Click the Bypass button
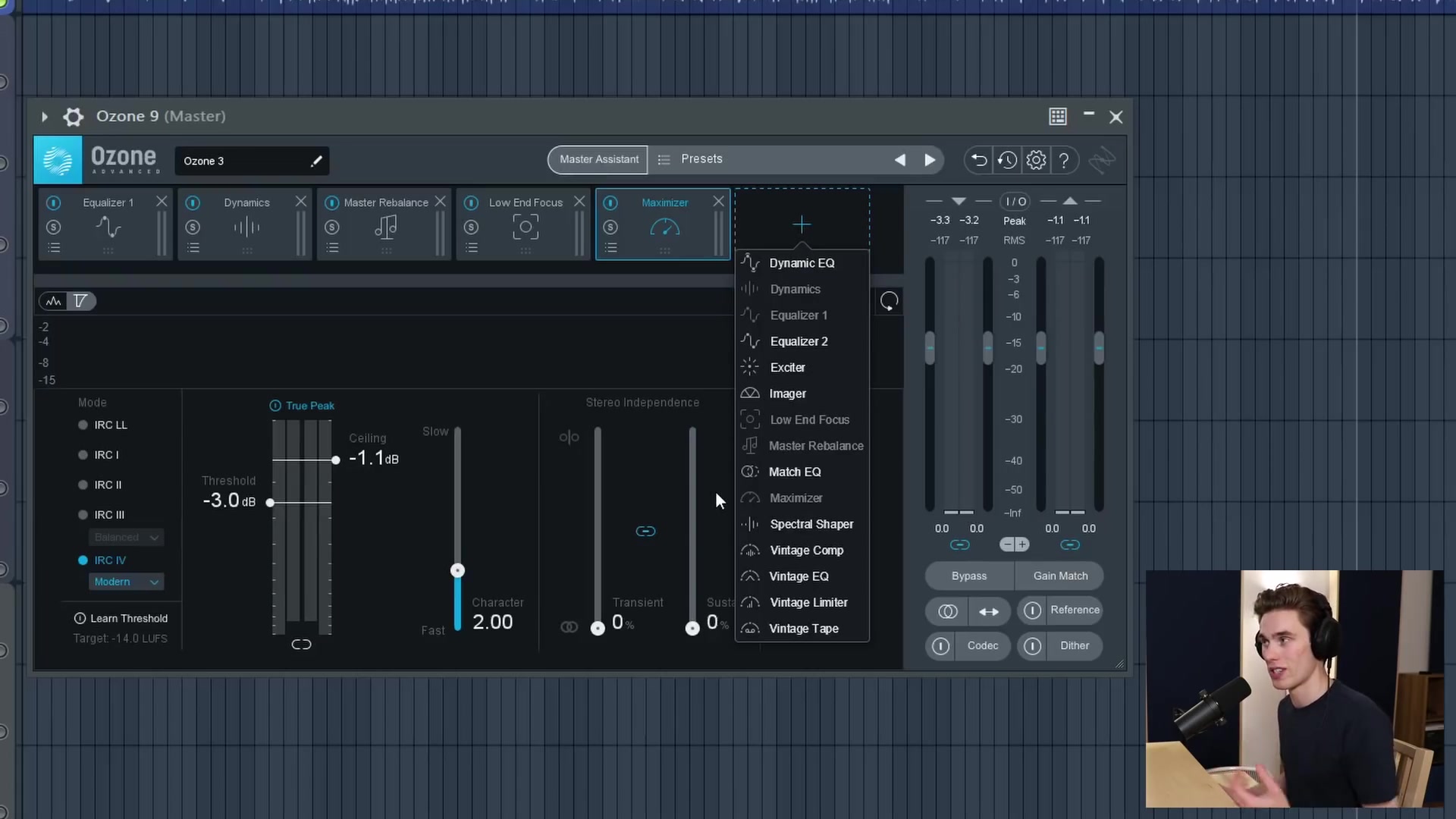 click(x=969, y=576)
